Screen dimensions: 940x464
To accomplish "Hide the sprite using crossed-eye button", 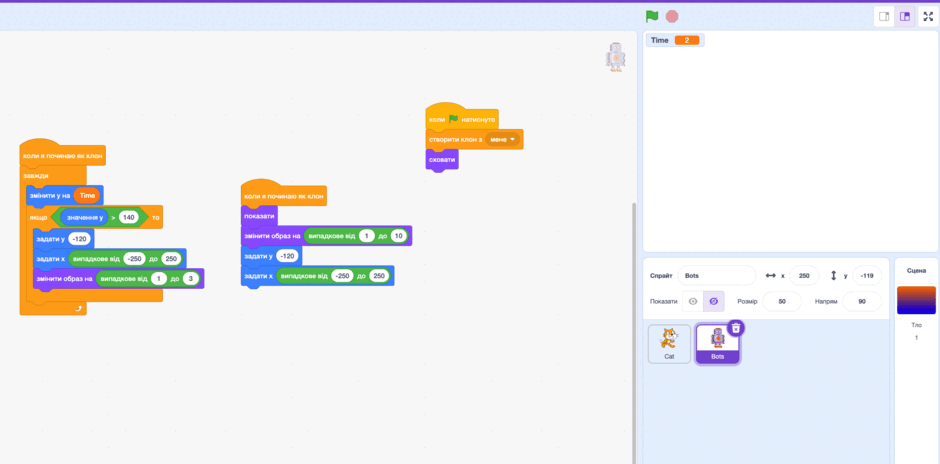I will (713, 302).
